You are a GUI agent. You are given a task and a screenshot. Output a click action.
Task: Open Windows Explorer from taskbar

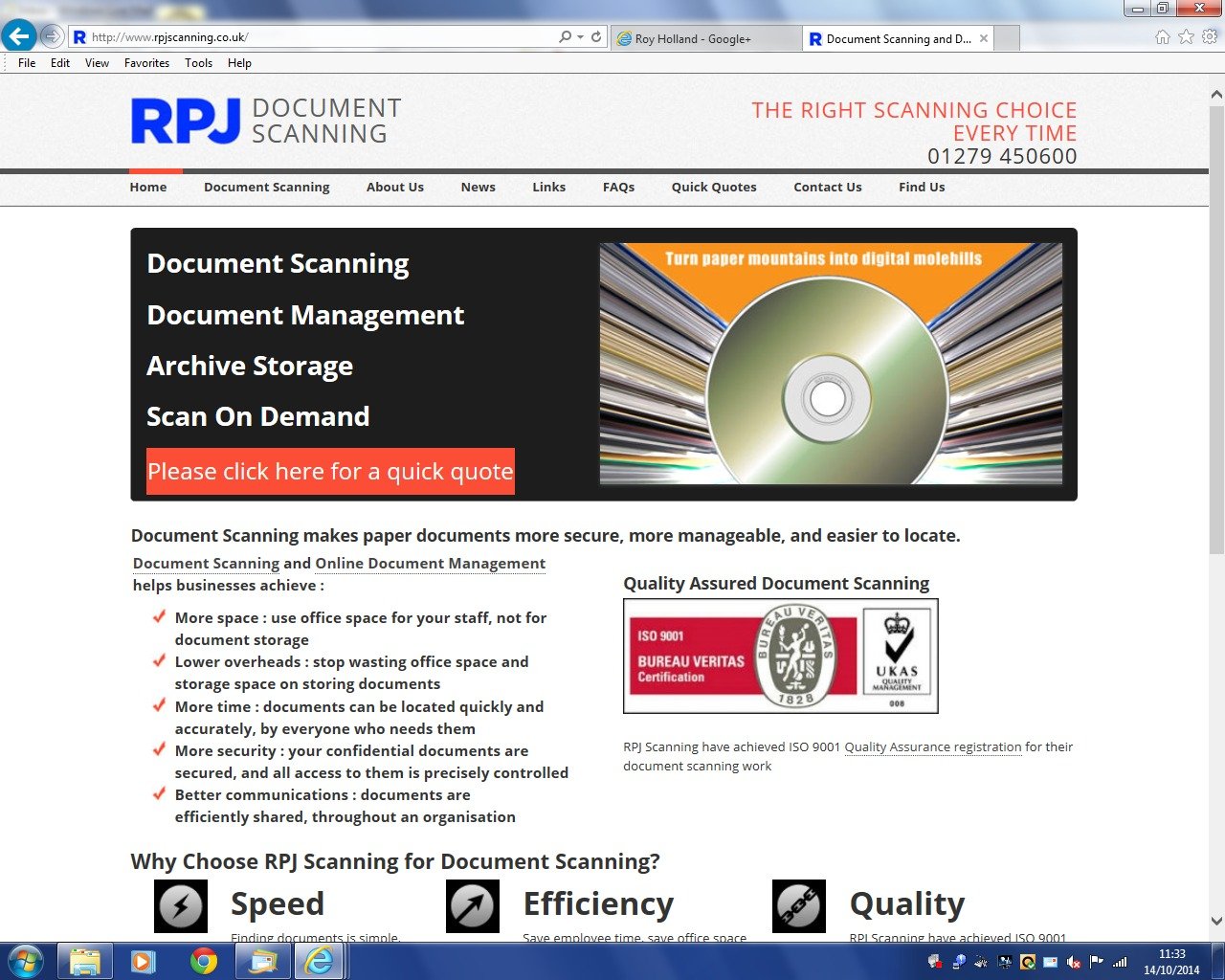click(x=85, y=961)
